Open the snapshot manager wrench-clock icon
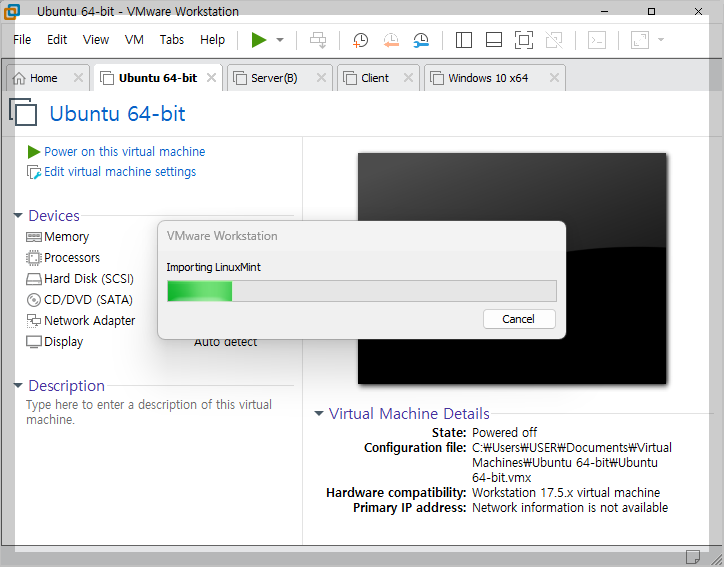Image resolution: width=724 pixels, height=567 pixels. pos(421,40)
